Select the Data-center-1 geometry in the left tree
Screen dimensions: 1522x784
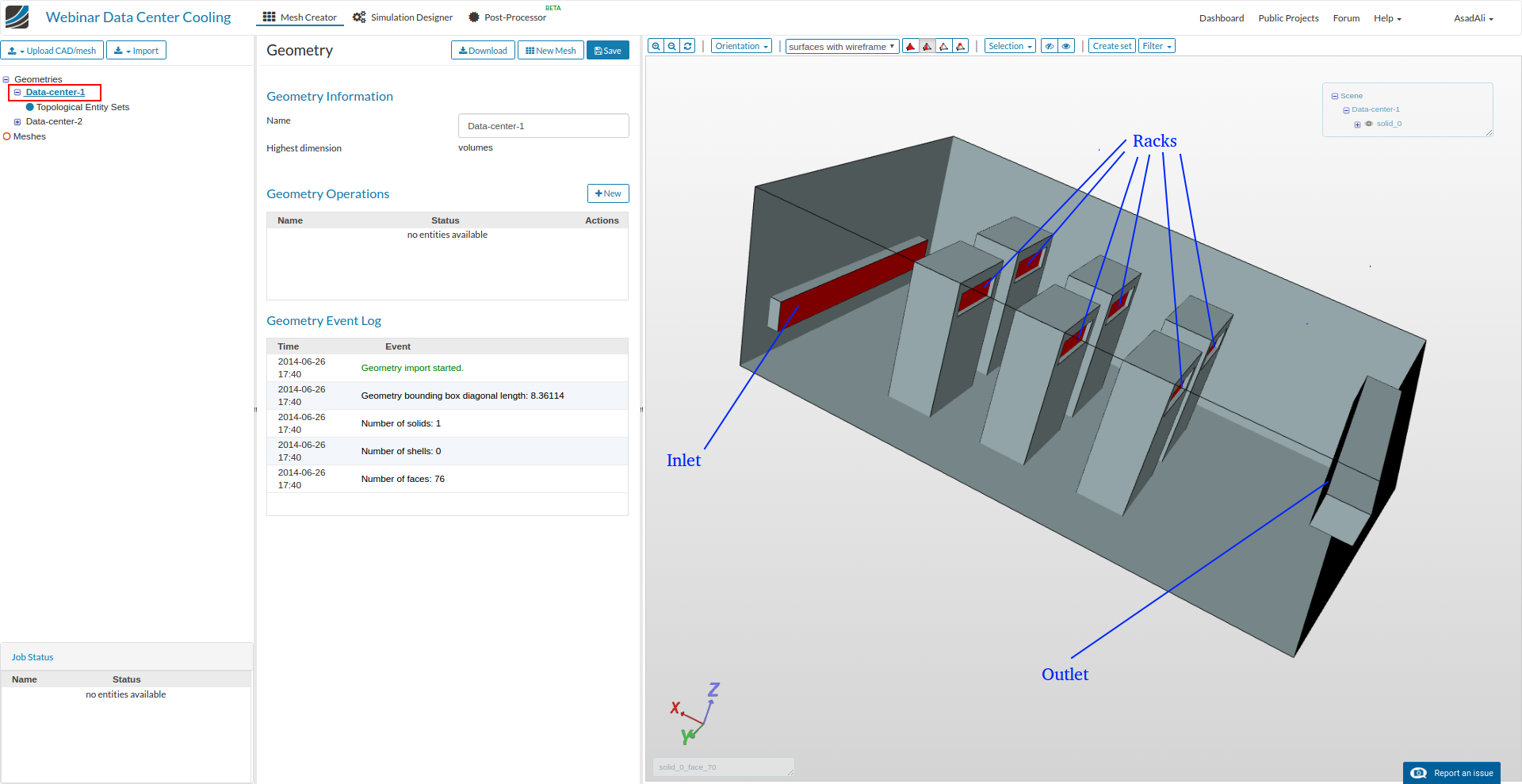click(x=55, y=91)
